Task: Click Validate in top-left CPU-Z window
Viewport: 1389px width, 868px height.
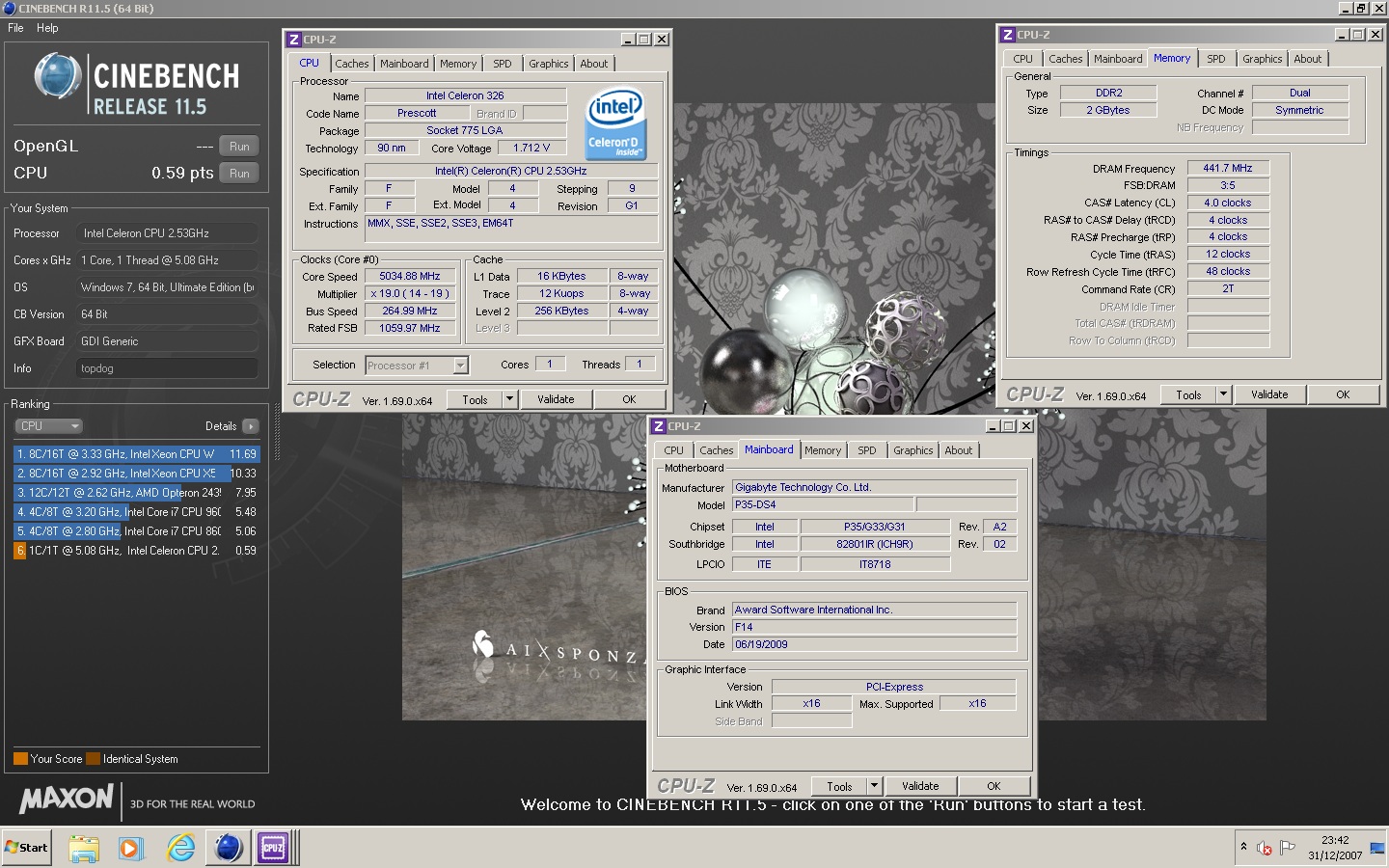Action: [556, 399]
